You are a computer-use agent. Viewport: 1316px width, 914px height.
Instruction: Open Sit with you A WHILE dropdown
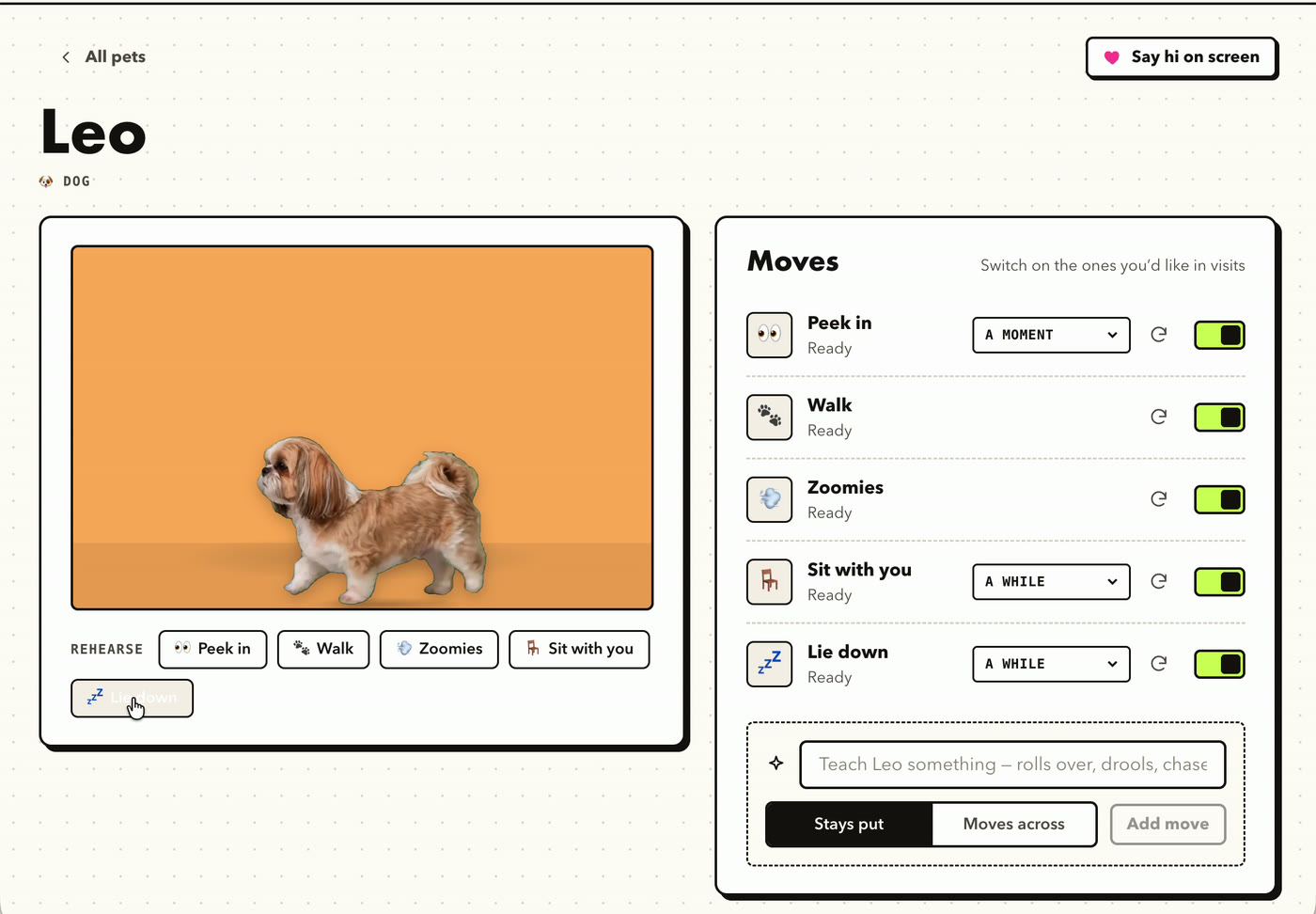pos(1051,582)
